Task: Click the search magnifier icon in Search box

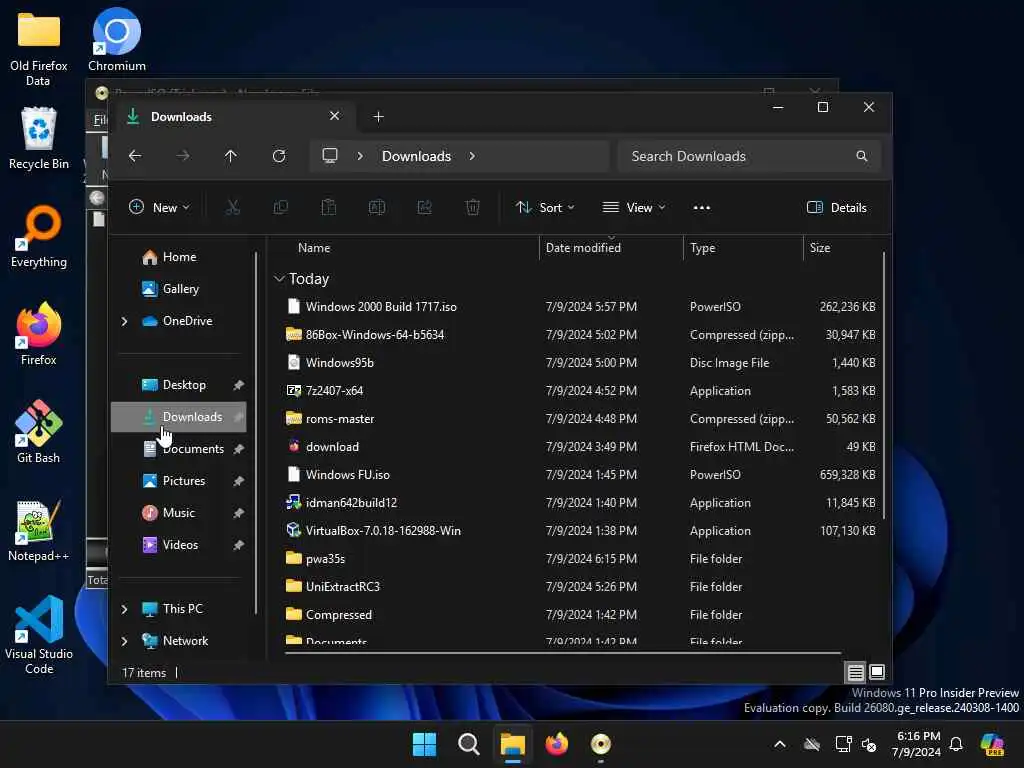Action: coord(862,156)
